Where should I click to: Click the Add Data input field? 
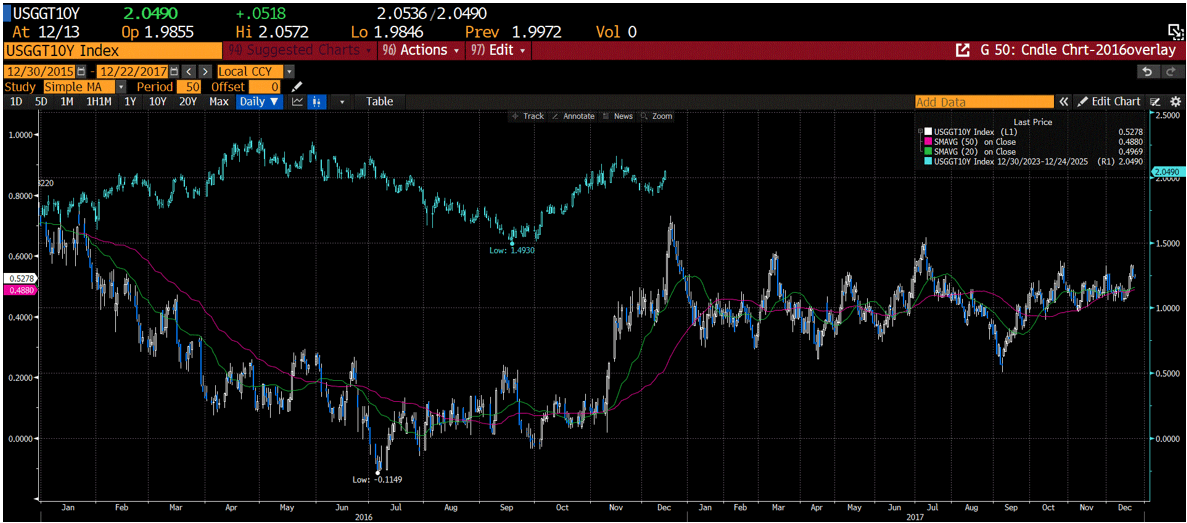coord(984,101)
